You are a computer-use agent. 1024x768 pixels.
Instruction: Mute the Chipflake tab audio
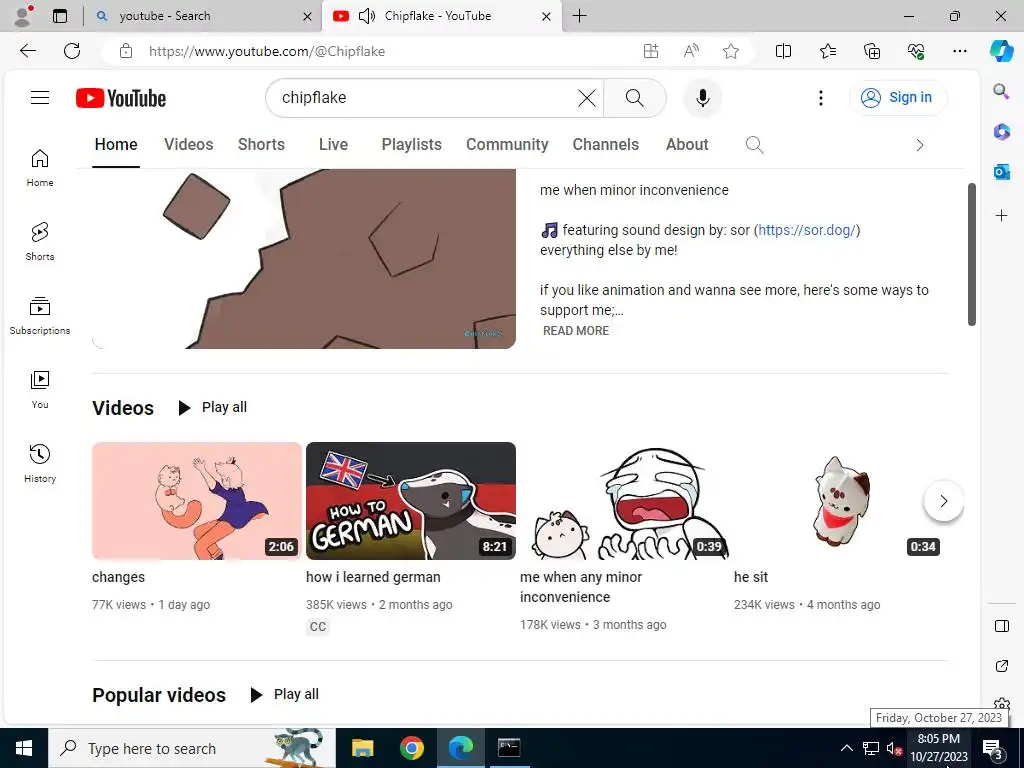[x=367, y=16]
